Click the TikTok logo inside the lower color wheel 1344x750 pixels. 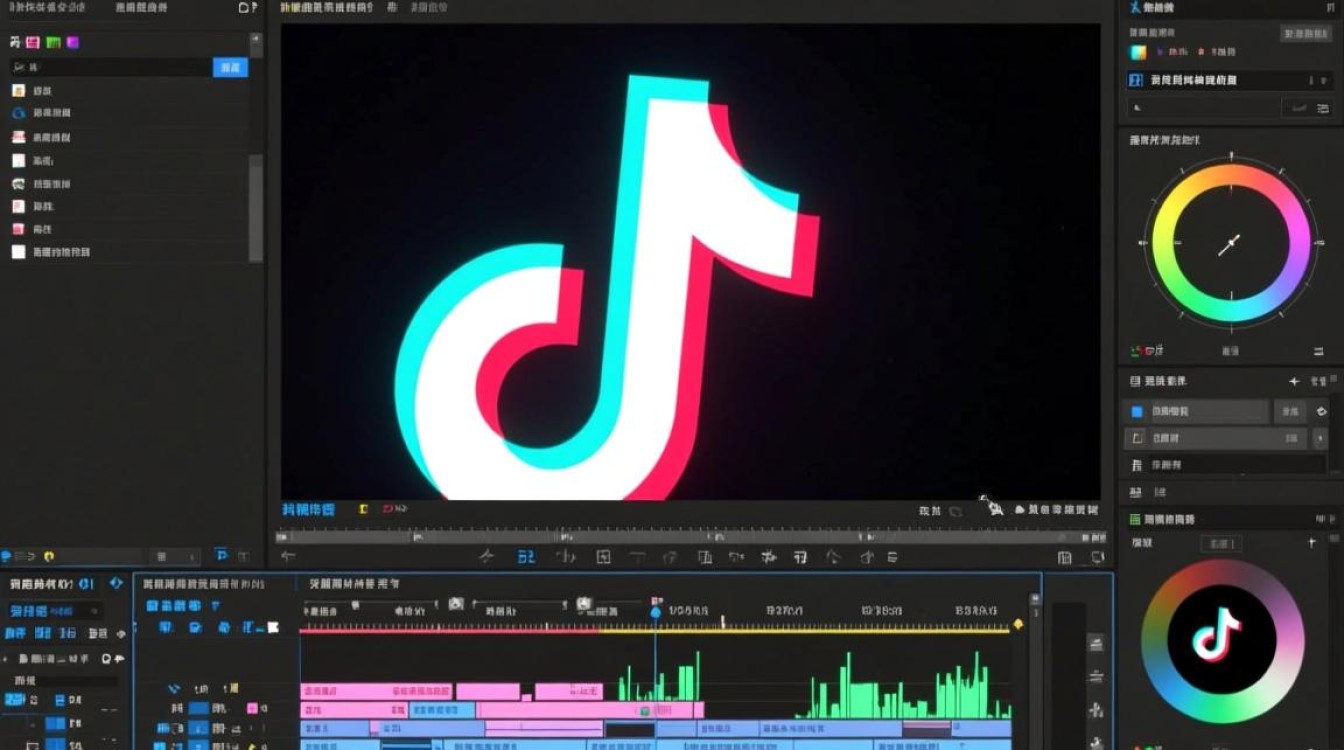tap(1216, 635)
